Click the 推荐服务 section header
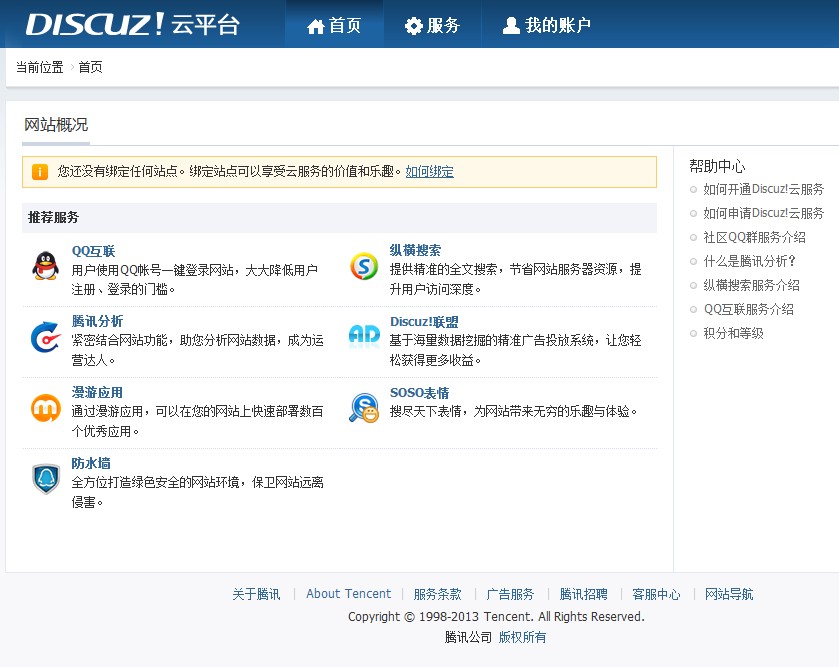839x667 pixels. tap(339, 217)
